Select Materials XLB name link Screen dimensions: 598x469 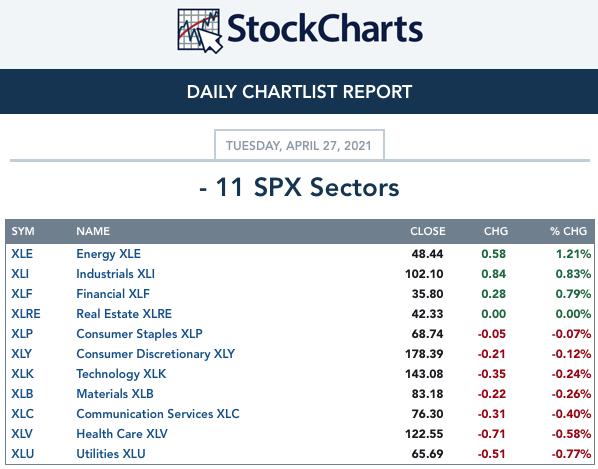pos(115,394)
